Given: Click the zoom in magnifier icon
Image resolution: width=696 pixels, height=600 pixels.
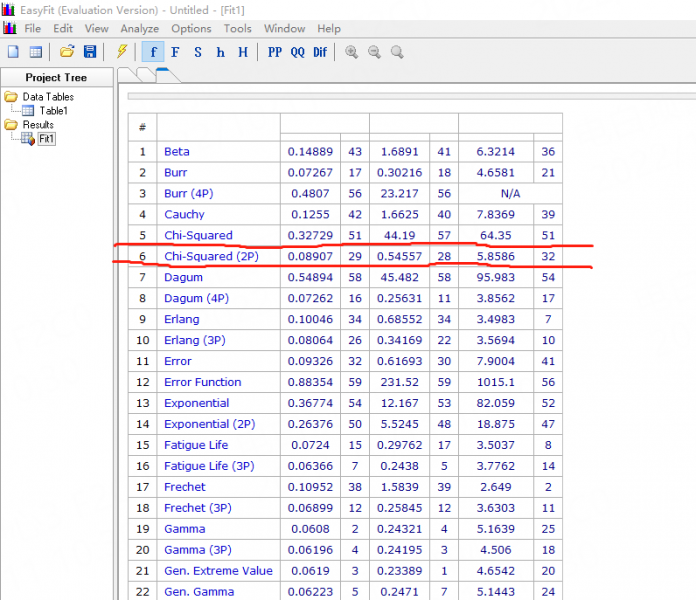Looking at the screenshot, I should click(352, 52).
